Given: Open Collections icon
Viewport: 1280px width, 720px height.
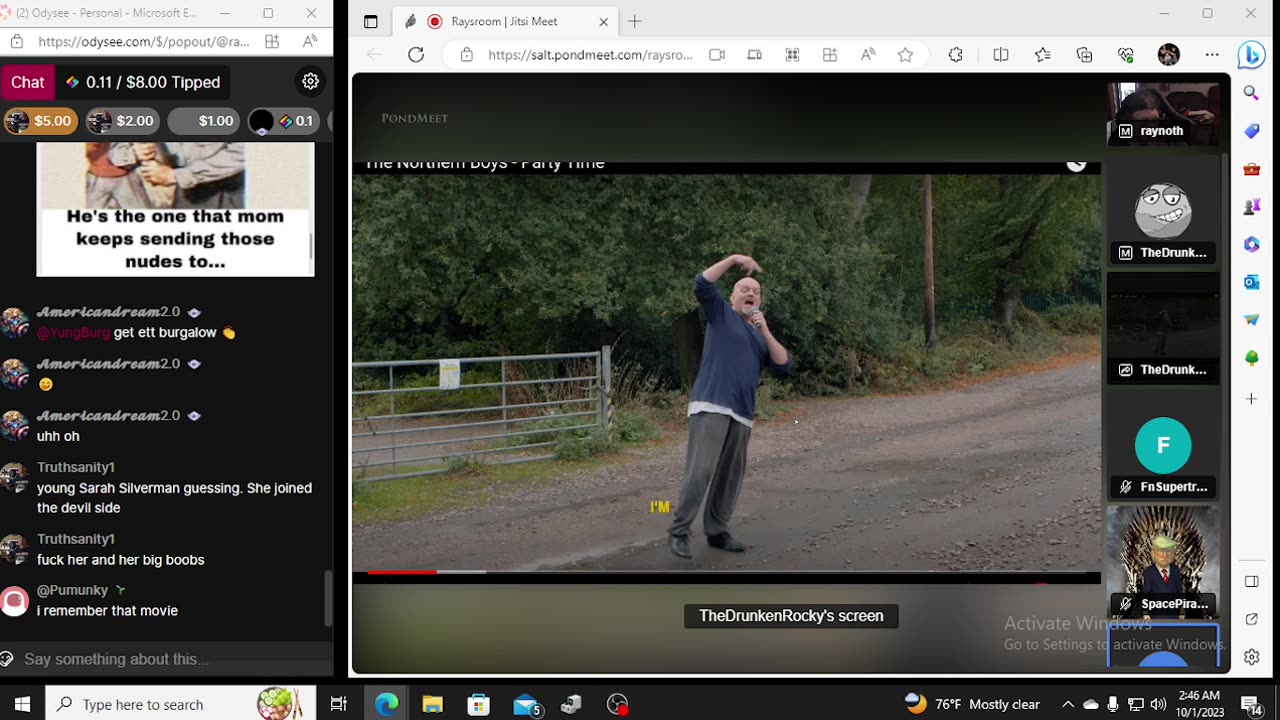Looking at the screenshot, I should (x=1085, y=55).
